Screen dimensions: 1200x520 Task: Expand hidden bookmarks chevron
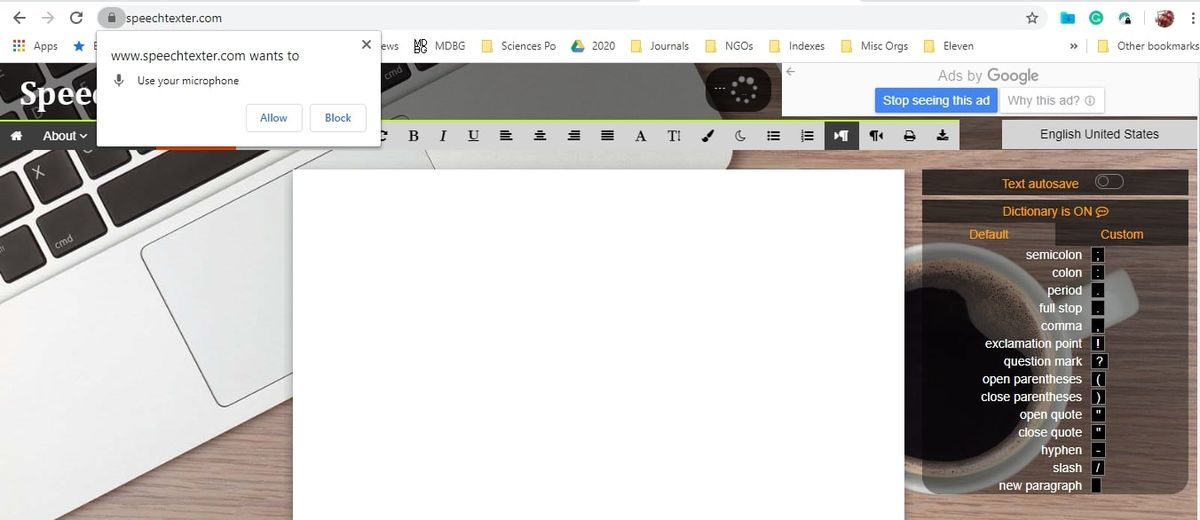[1074, 46]
